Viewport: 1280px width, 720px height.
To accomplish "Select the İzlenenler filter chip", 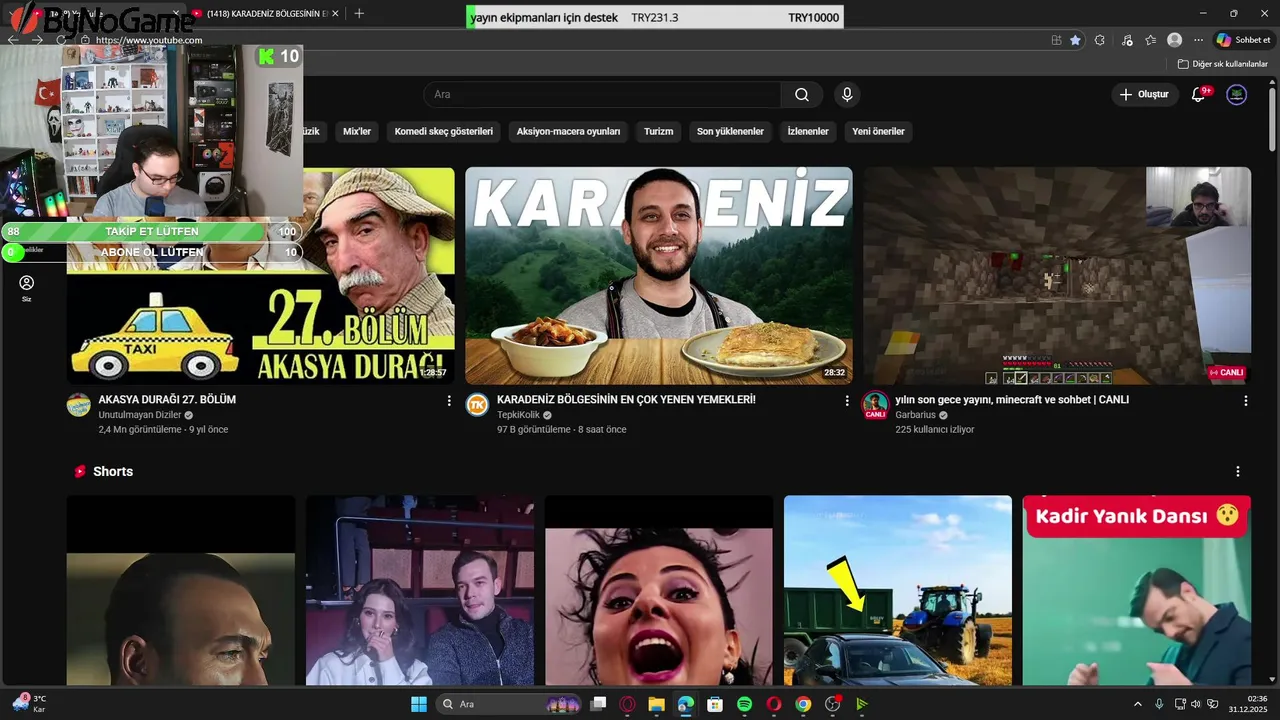I will click(x=808, y=131).
